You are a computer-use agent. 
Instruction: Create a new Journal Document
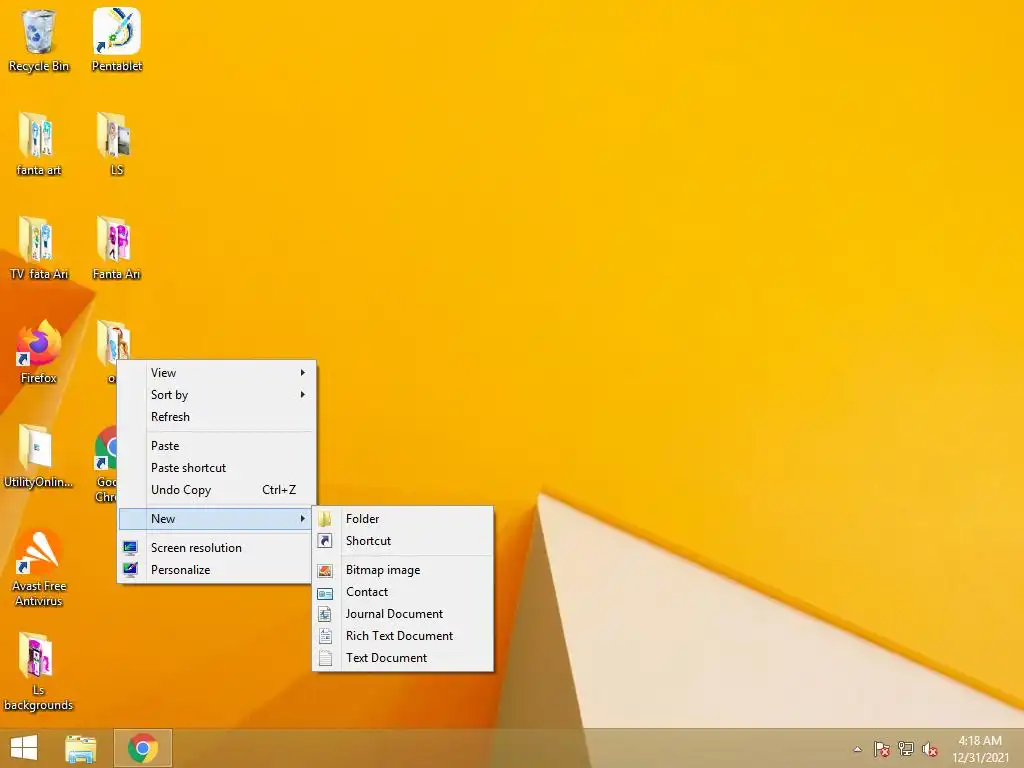coord(403,614)
